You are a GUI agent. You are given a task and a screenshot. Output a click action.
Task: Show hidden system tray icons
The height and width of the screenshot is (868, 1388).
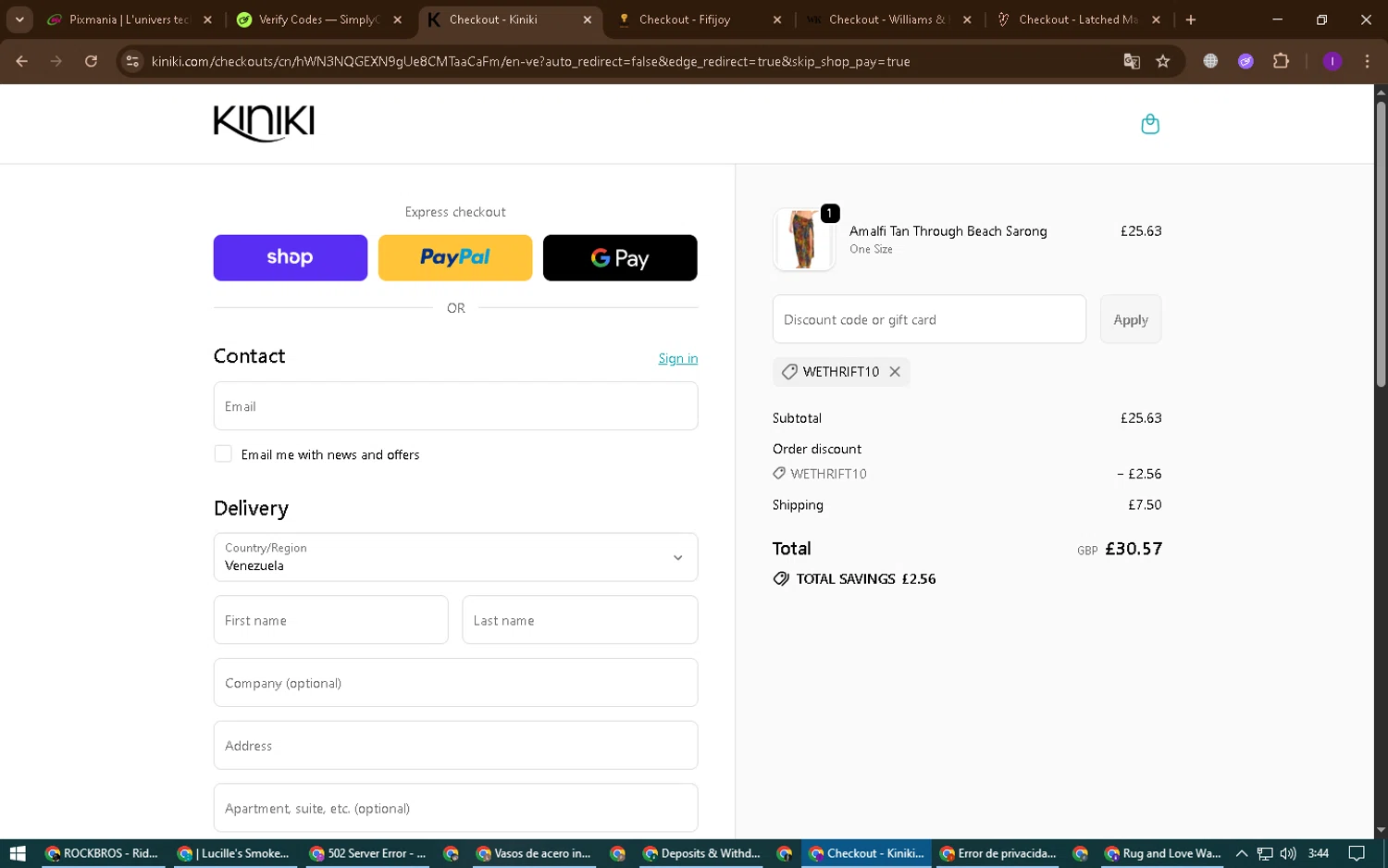tap(1242, 853)
